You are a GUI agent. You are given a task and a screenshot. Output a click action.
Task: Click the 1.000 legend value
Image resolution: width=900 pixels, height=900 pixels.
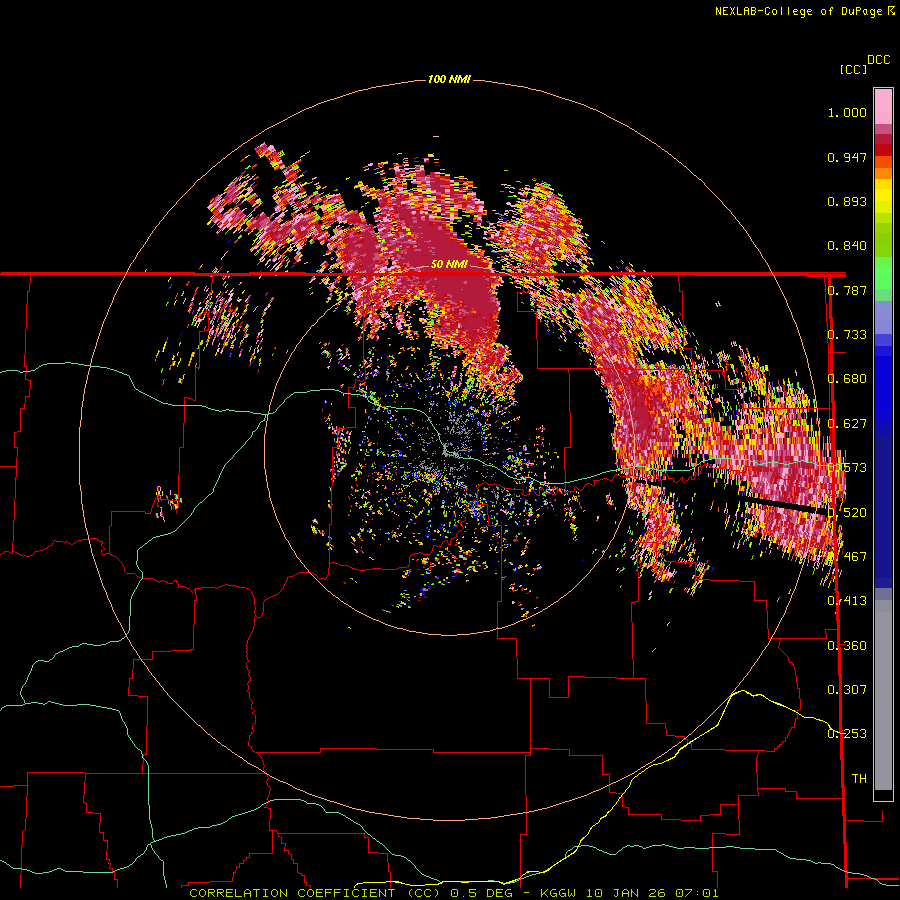click(x=847, y=112)
